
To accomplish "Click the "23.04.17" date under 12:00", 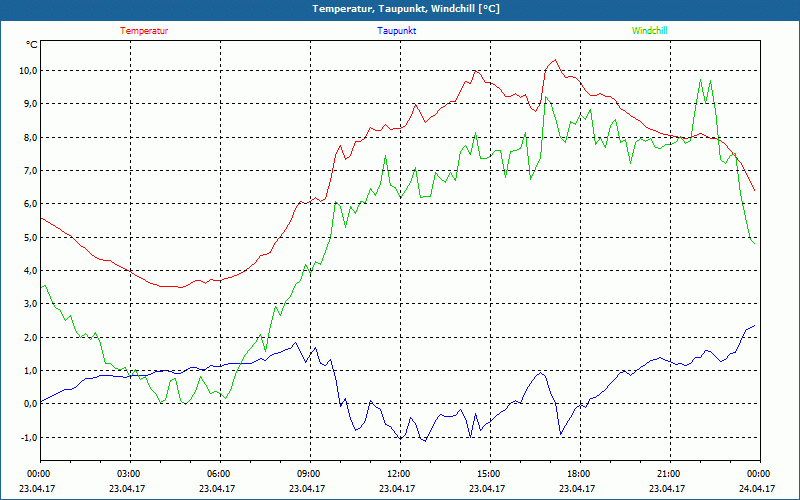I will click(397, 488).
